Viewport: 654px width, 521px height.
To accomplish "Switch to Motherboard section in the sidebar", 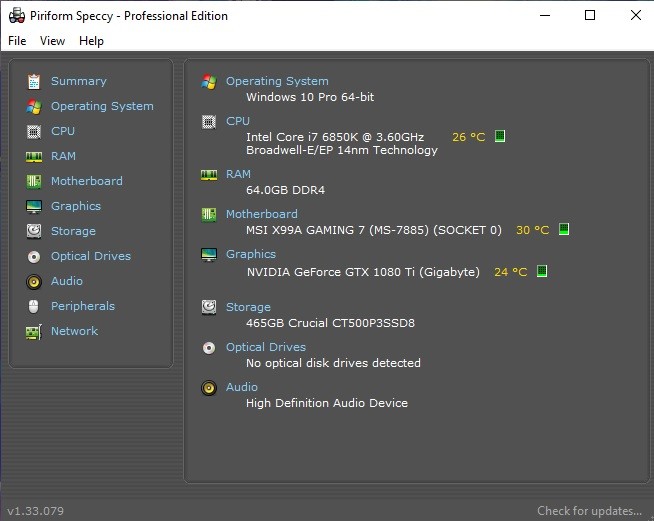I will [x=87, y=181].
